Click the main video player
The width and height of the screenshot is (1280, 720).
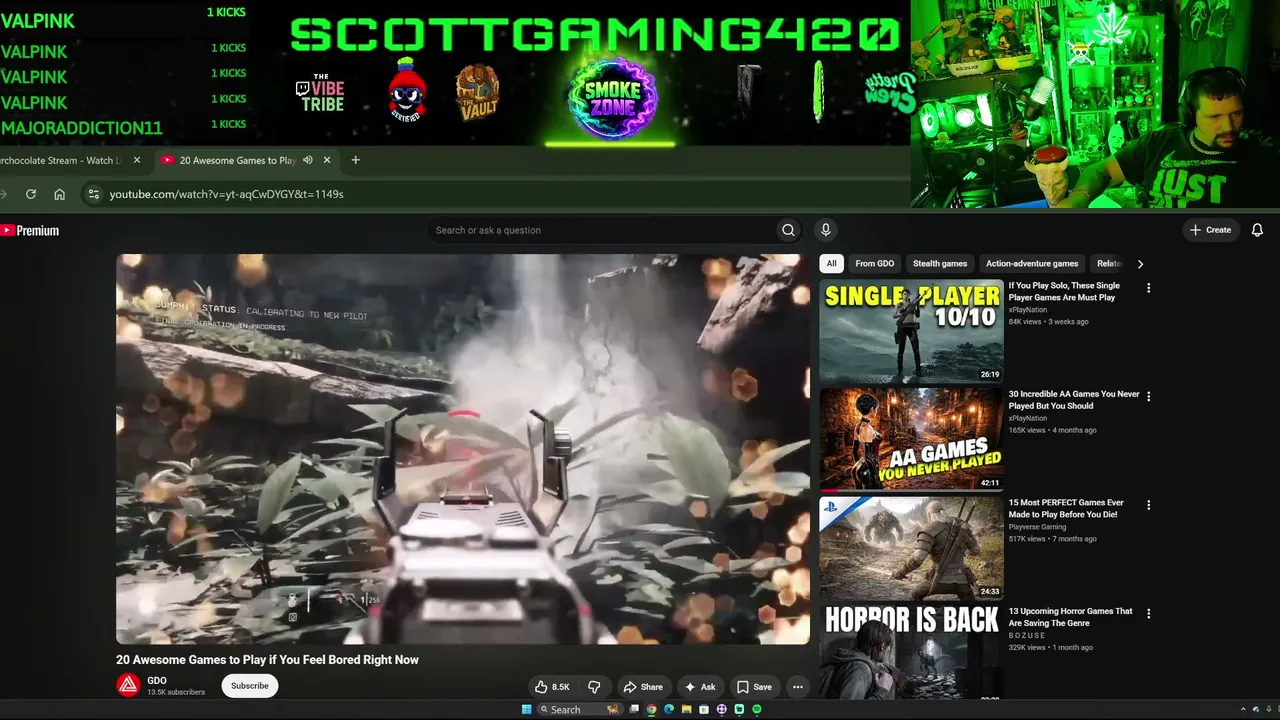[463, 449]
